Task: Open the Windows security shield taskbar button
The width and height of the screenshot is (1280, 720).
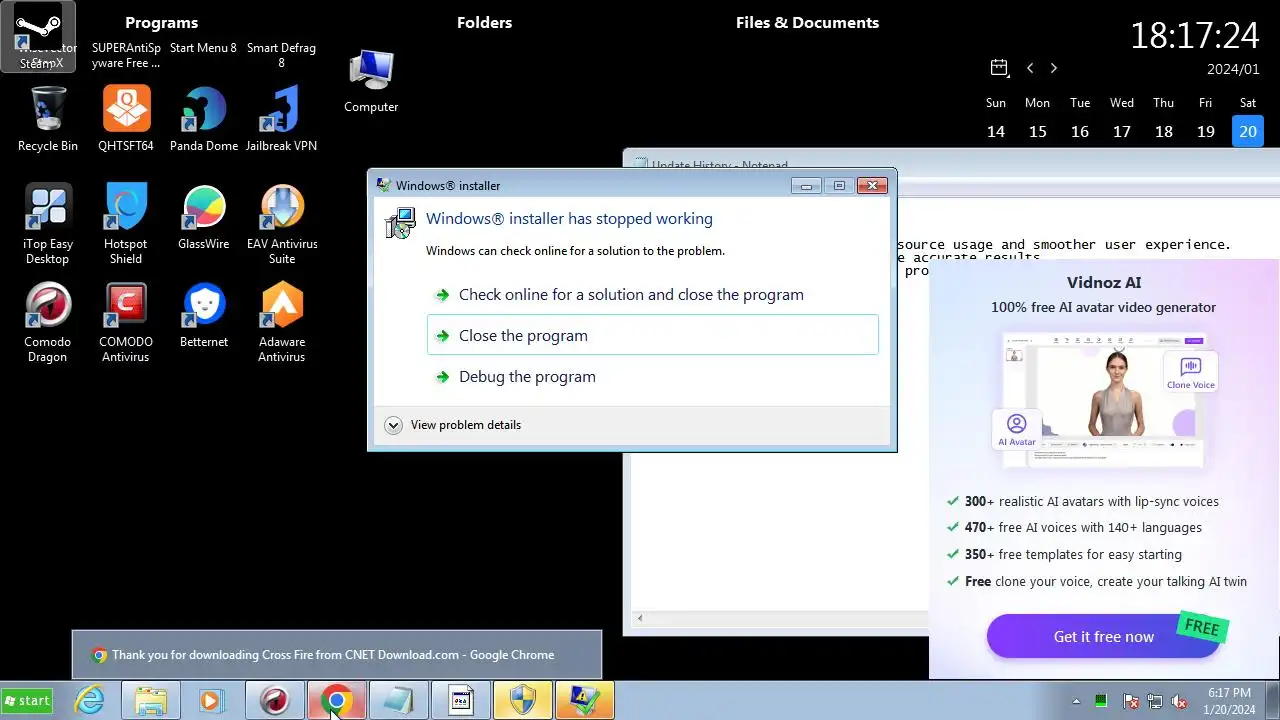Action: [522, 701]
